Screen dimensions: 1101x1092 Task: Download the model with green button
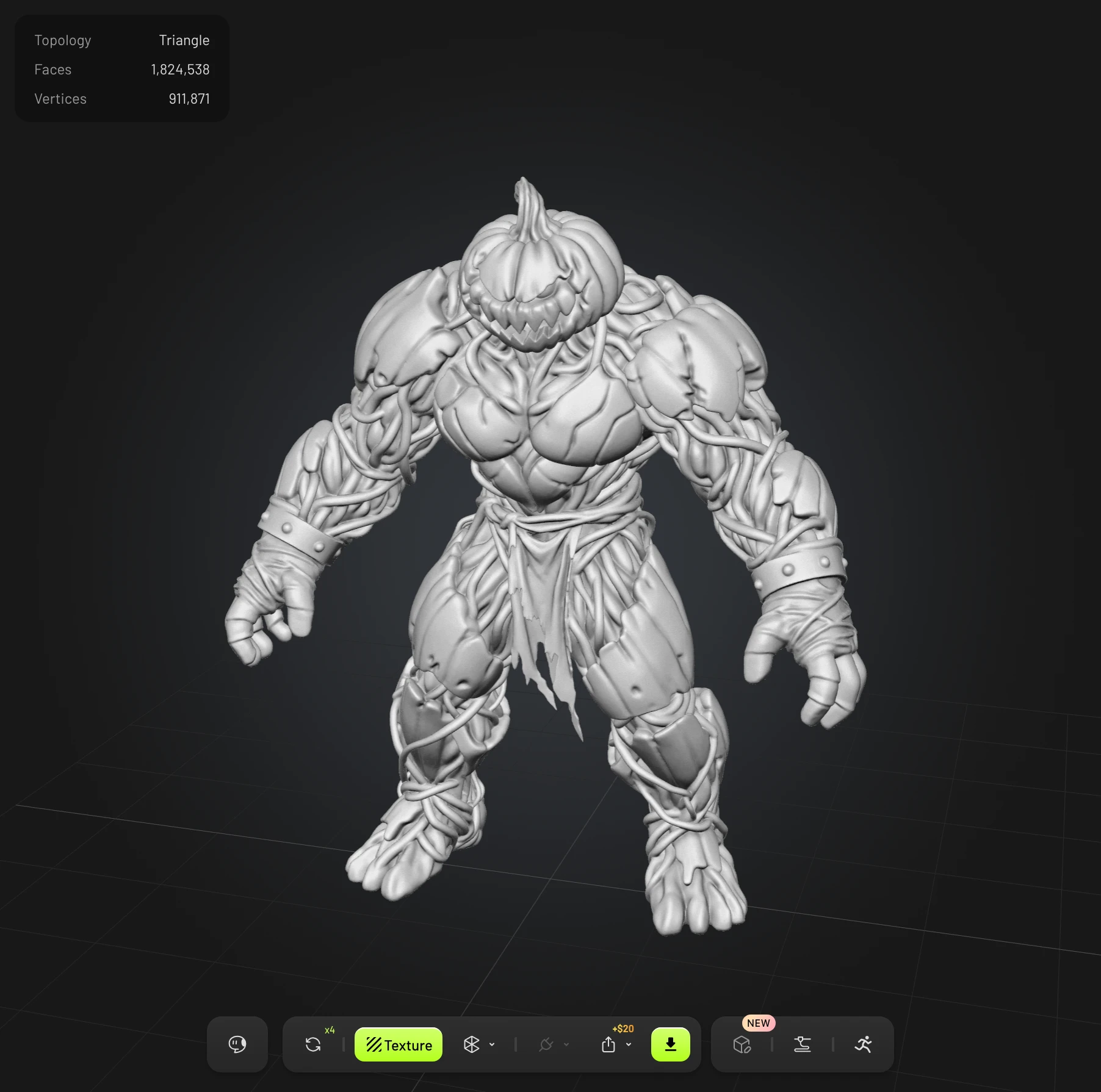click(x=671, y=1044)
